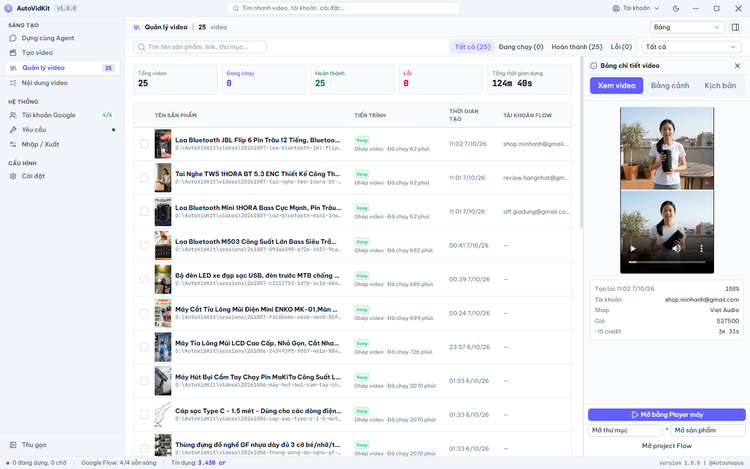The image size is (750, 469).
Task: Click the Tiến trình column header
Action: tap(370, 115)
